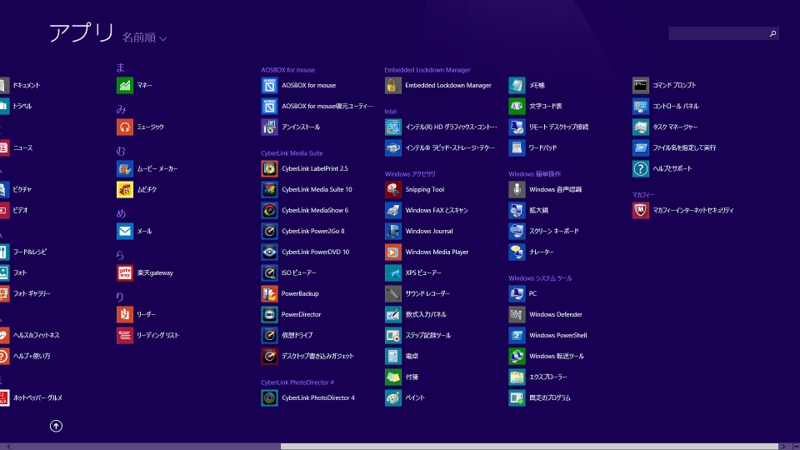Launch the ミュージック headphone icon

pyautogui.click(x=124, y=127)
